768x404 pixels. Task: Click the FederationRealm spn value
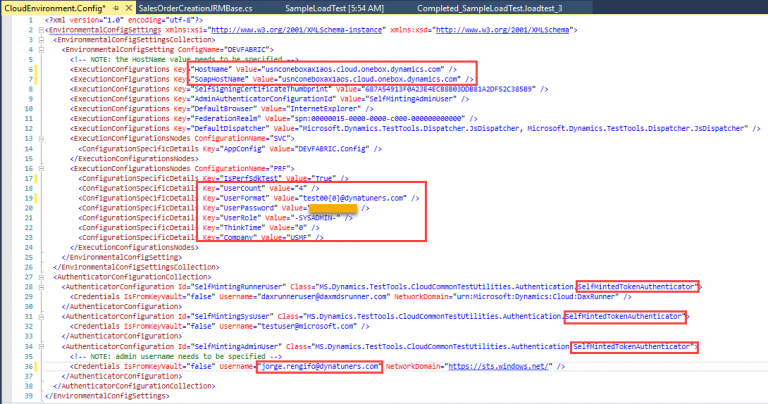pos(377,119)
